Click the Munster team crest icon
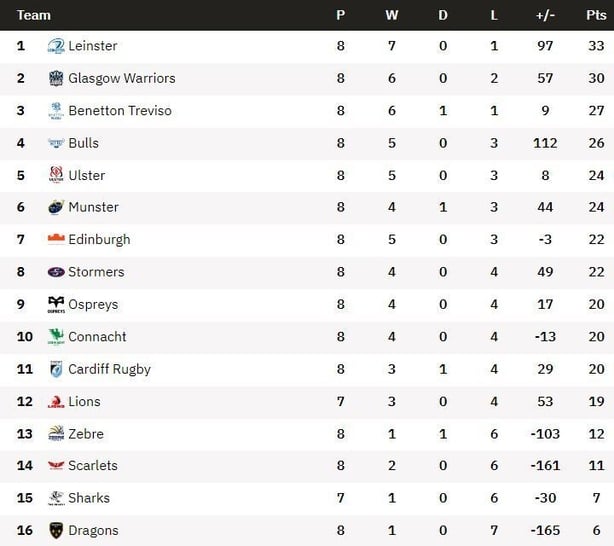Viewport: 614px width, 546px height. tap(56, 207)
